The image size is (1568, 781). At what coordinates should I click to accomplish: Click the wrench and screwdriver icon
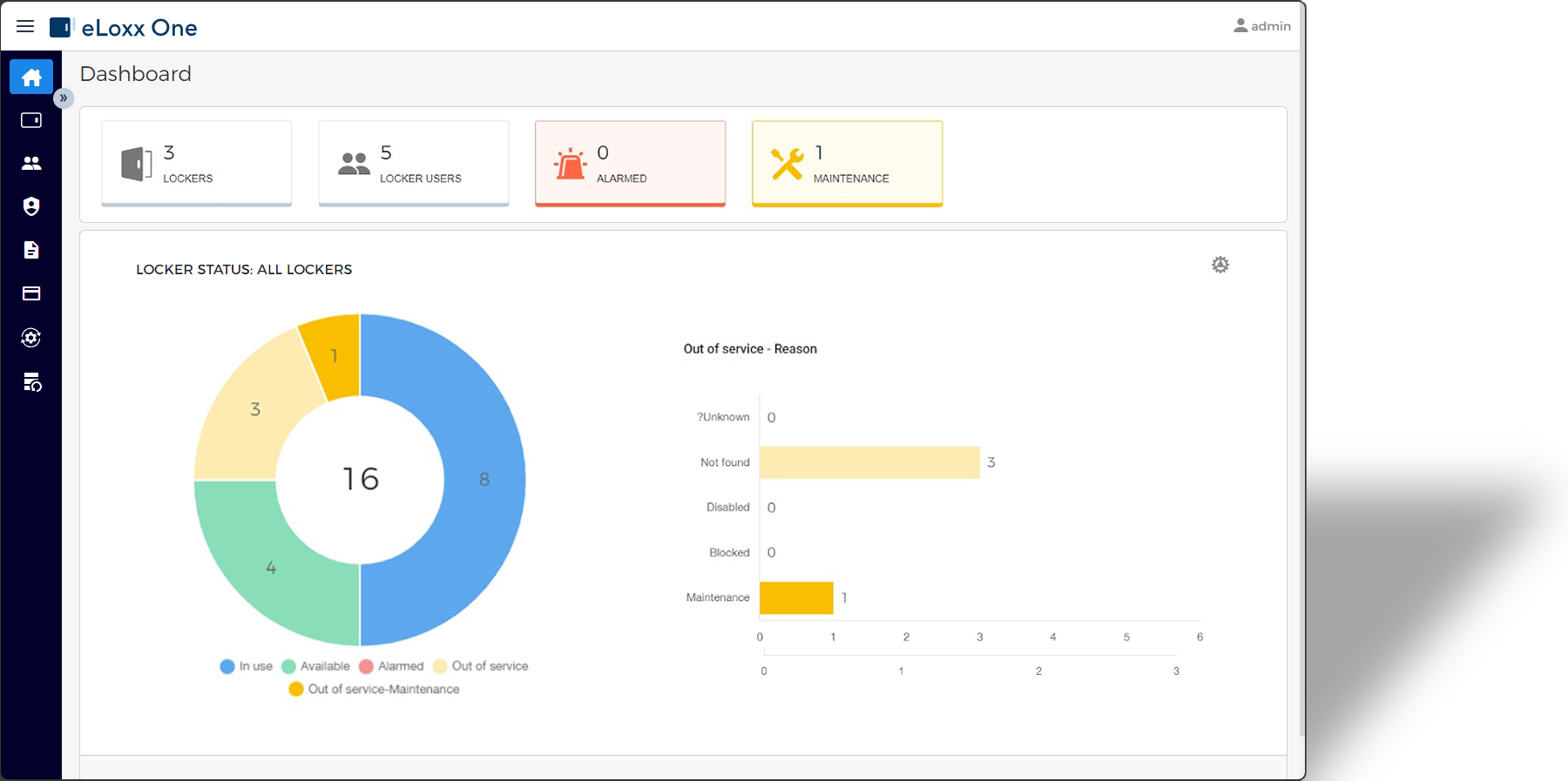pyautogui.click(x=787, y=163)
